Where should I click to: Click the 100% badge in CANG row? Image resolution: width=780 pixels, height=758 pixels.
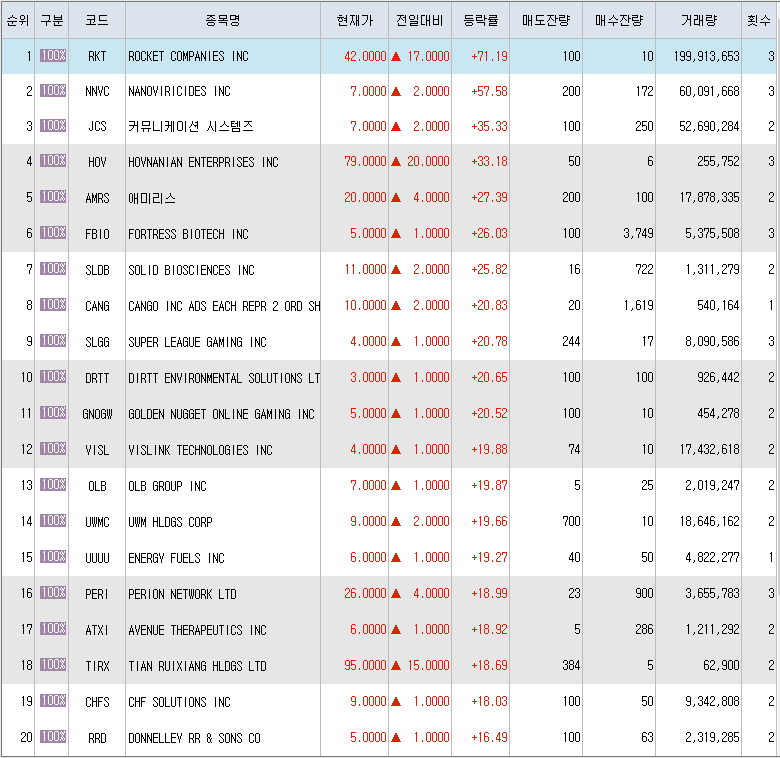tap(53, 304)
